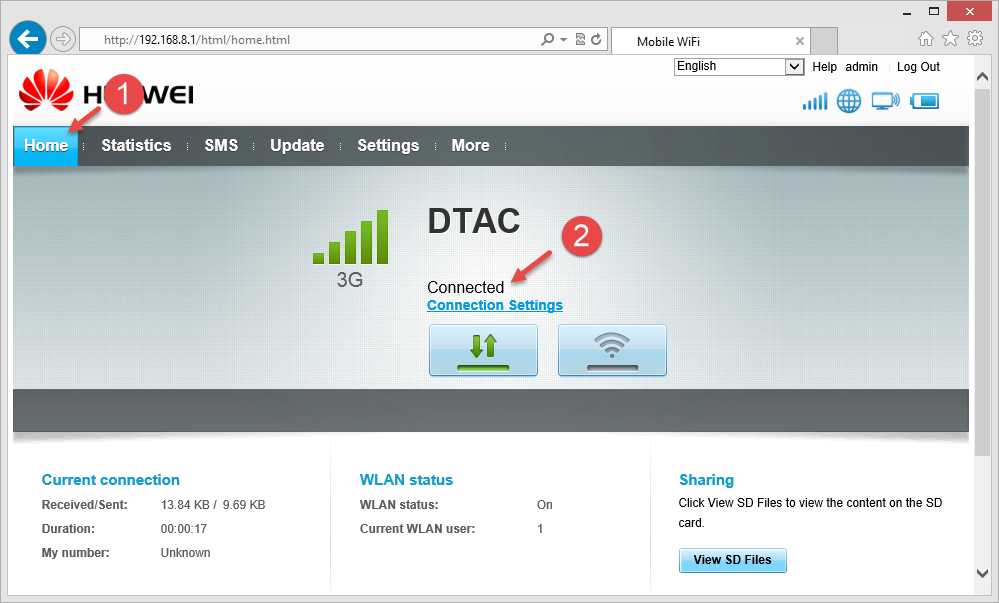The height and width of the screenshot is (603, 999).
Task: Open the English language dropdown
Action: [x=739, y=66]
